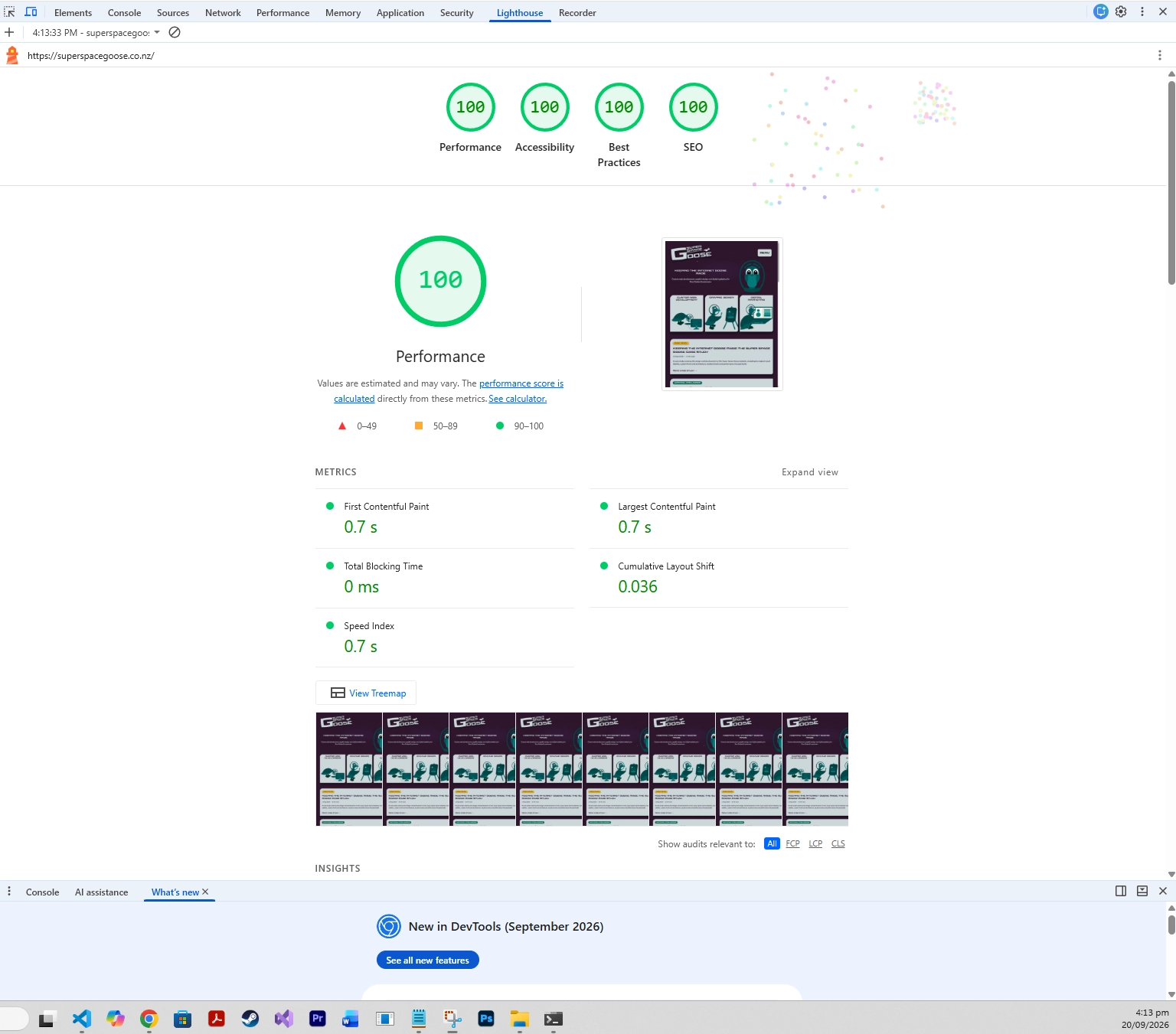Open the Network tab
Image resolution: width=1176 pixels, height=1034 pixels.
pos(223,12)
